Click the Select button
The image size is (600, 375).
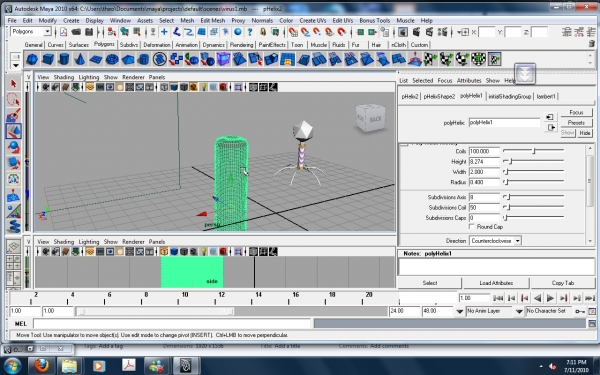430,283
